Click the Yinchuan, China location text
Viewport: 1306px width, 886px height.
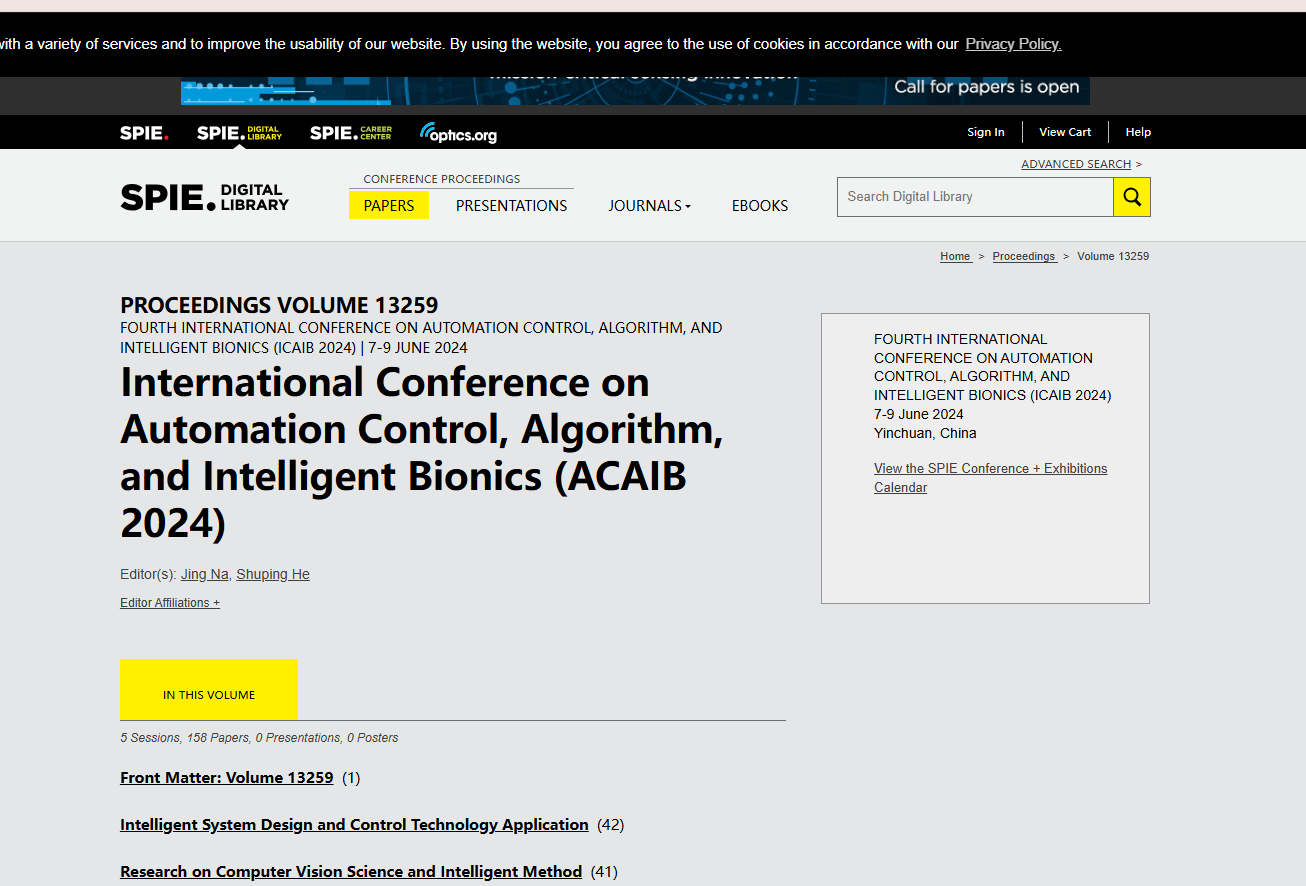925,433
